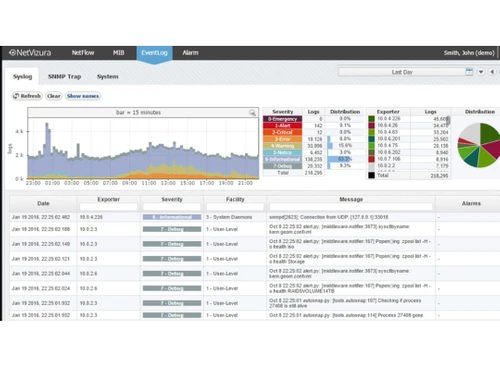Screen dimensions: 500x375
Task: Click facility 3 - System Daemons cell
Action: [229, 217]
